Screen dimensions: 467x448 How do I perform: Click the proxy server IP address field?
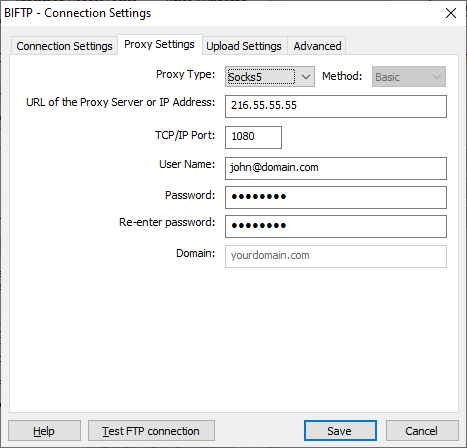[336, 106]
